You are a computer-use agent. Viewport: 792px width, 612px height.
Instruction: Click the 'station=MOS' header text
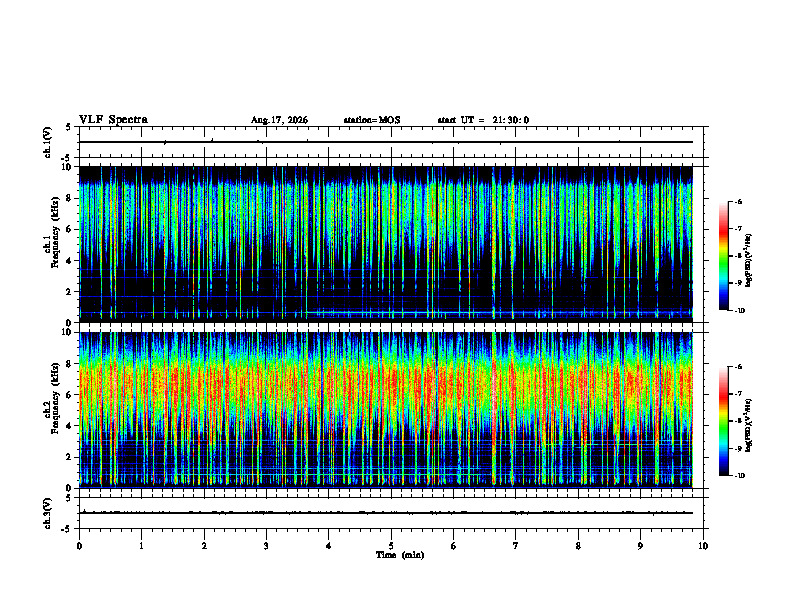[x=372, y=120]
